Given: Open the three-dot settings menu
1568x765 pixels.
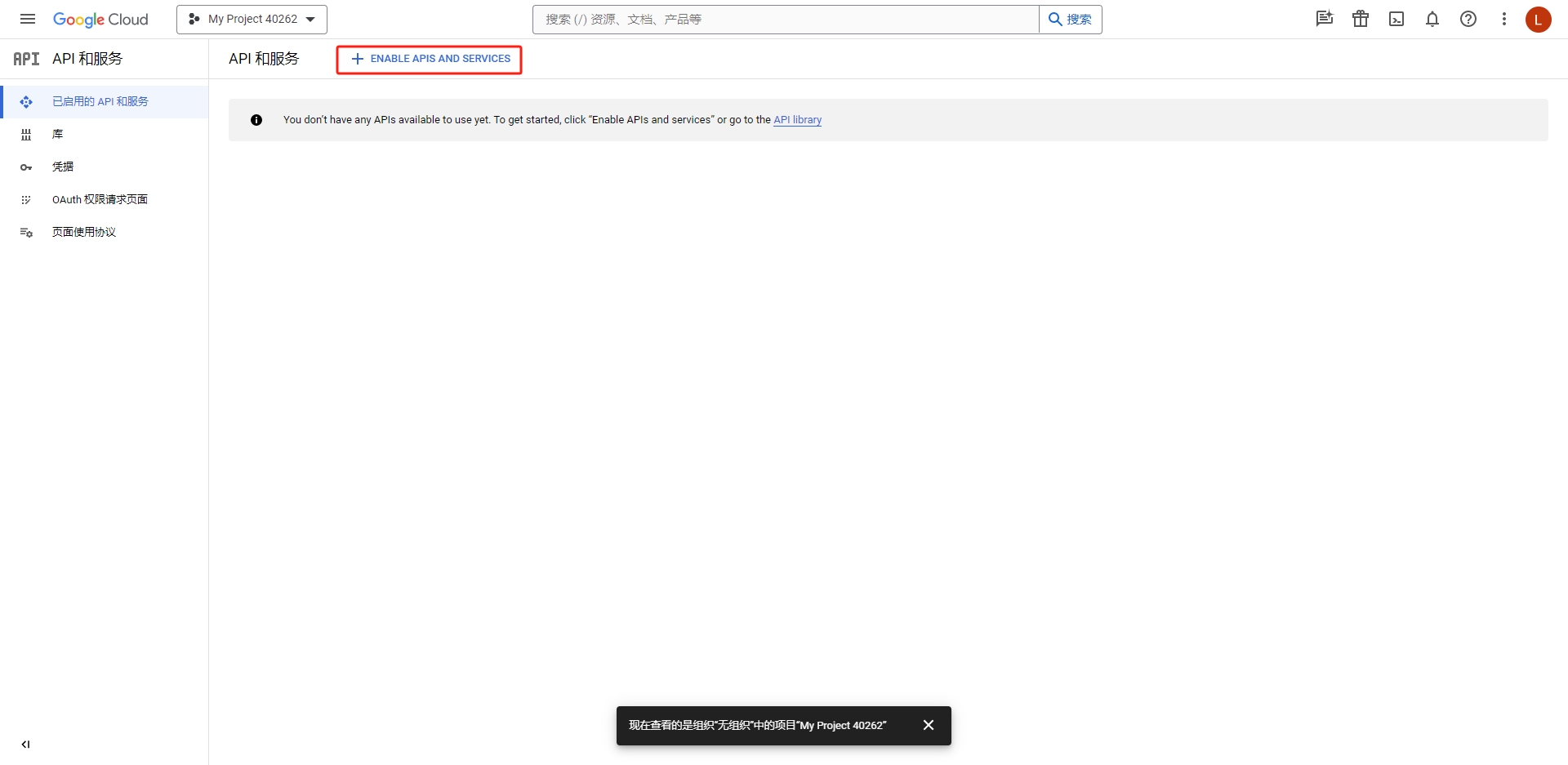Looking at the screenshot, I should 1504,19.
